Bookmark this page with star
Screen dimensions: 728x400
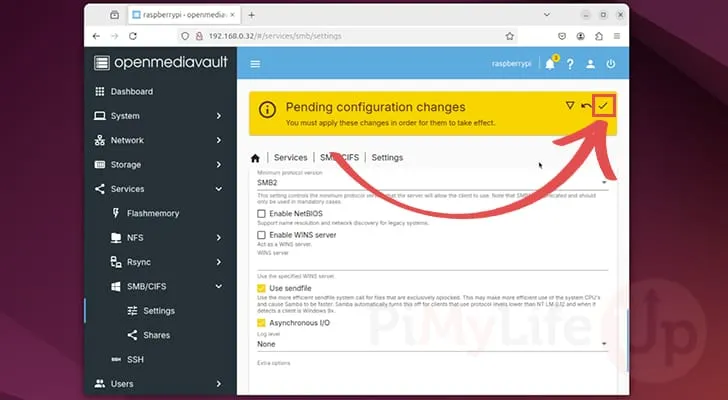click(x=510, y=36)
